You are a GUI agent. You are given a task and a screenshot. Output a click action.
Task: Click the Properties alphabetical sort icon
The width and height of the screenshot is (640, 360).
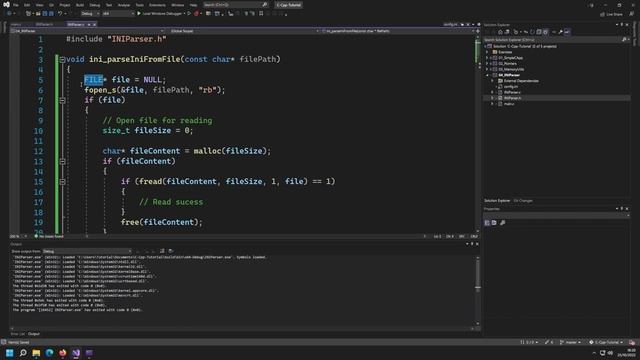[x=494, y=223]
